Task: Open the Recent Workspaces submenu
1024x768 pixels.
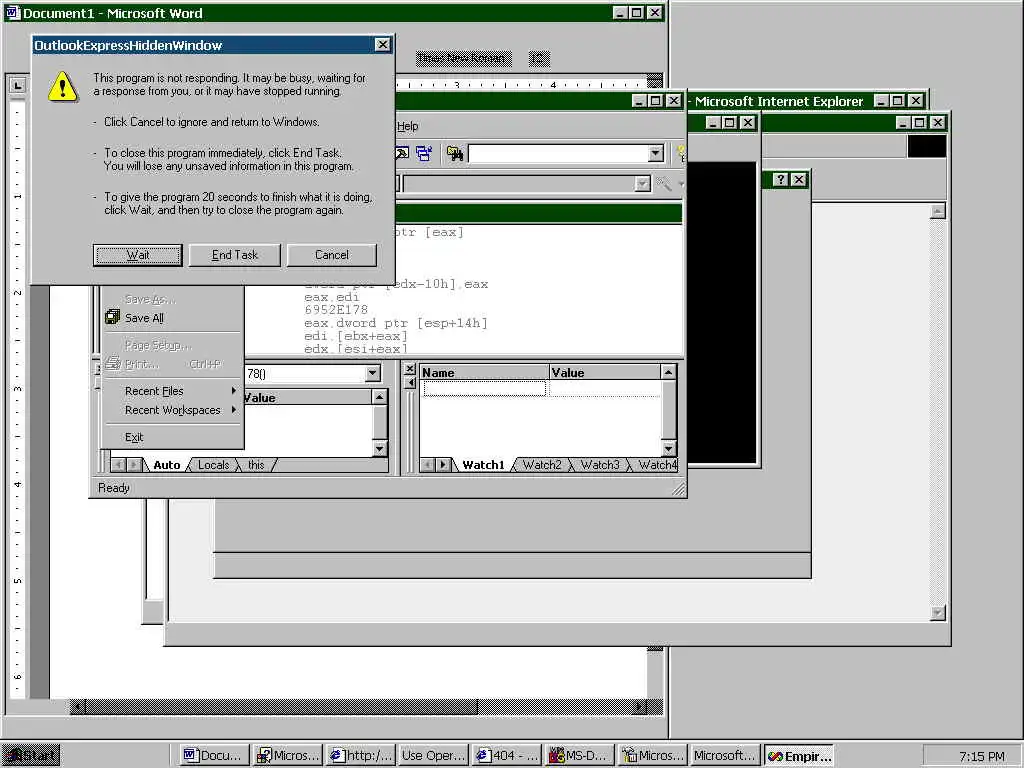Action: point(173,410)
